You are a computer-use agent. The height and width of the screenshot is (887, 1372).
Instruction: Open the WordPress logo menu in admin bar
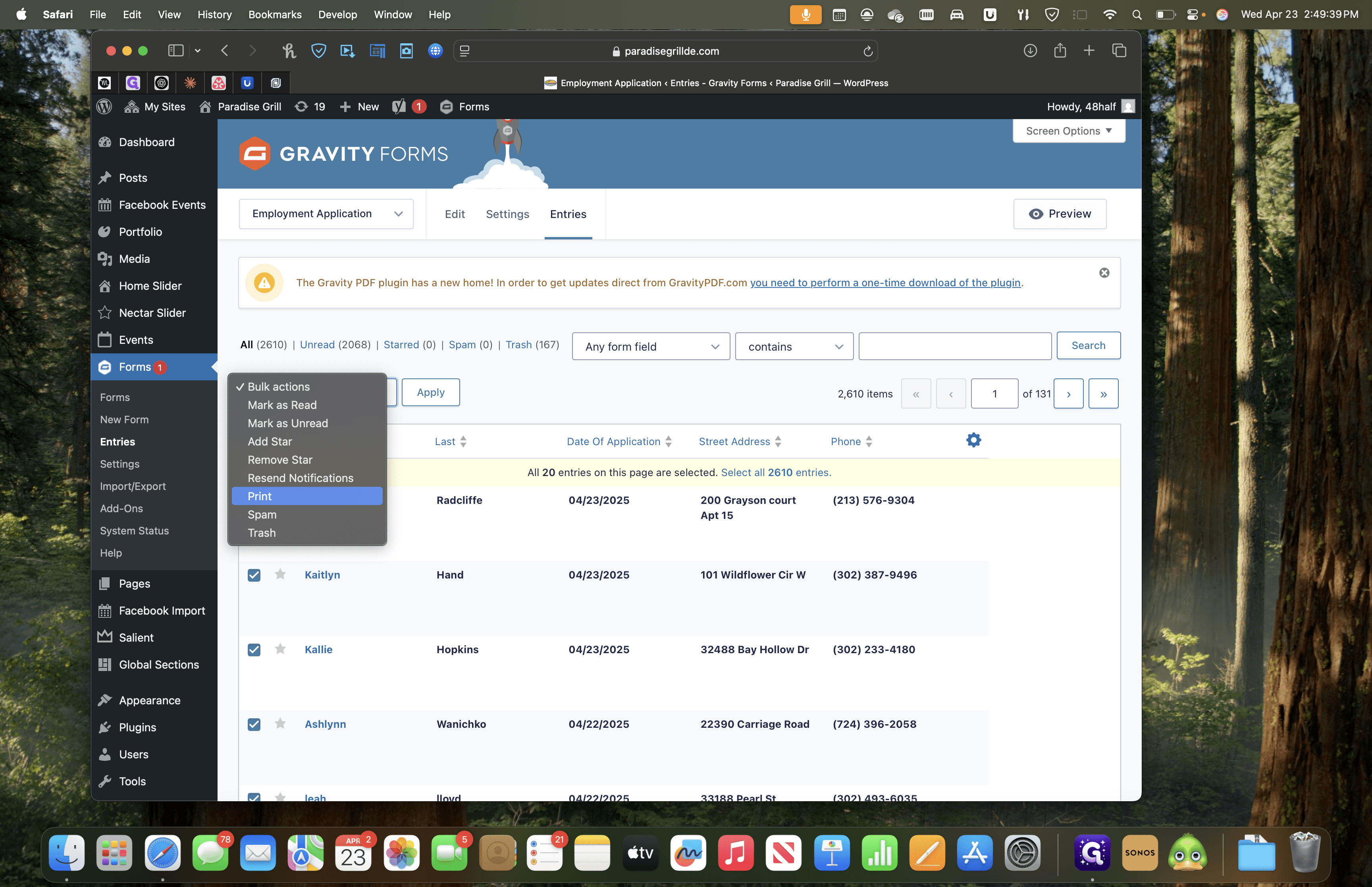104,106
